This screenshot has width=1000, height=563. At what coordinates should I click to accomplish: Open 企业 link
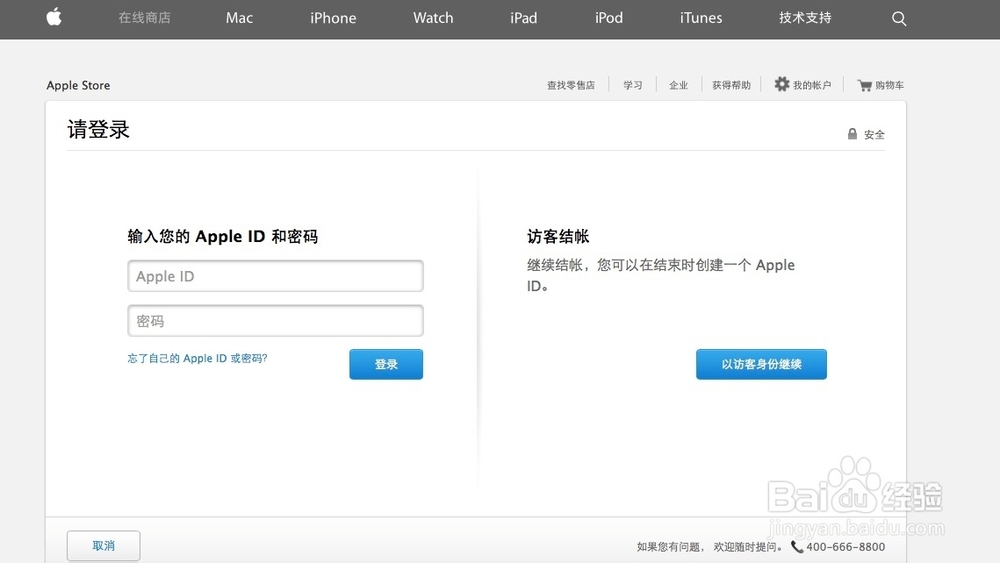(679, 85)
